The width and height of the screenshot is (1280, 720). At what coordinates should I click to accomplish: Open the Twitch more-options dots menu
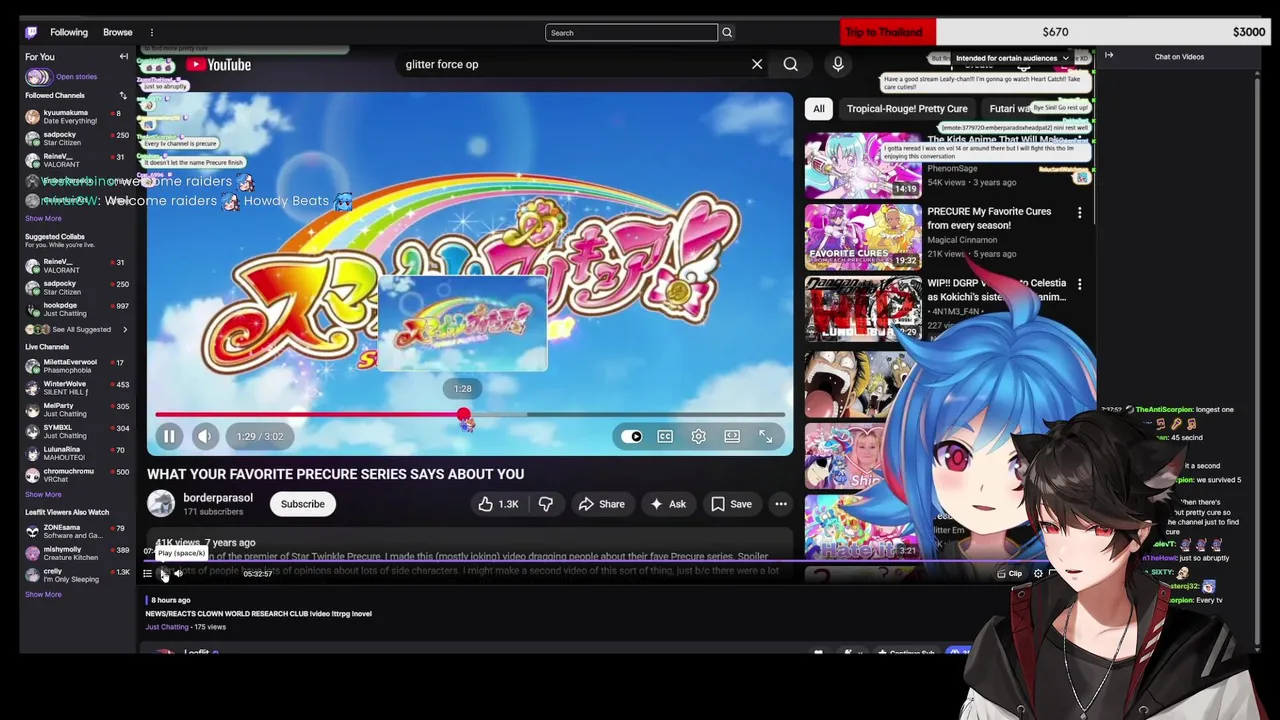[x=151, y=32]
